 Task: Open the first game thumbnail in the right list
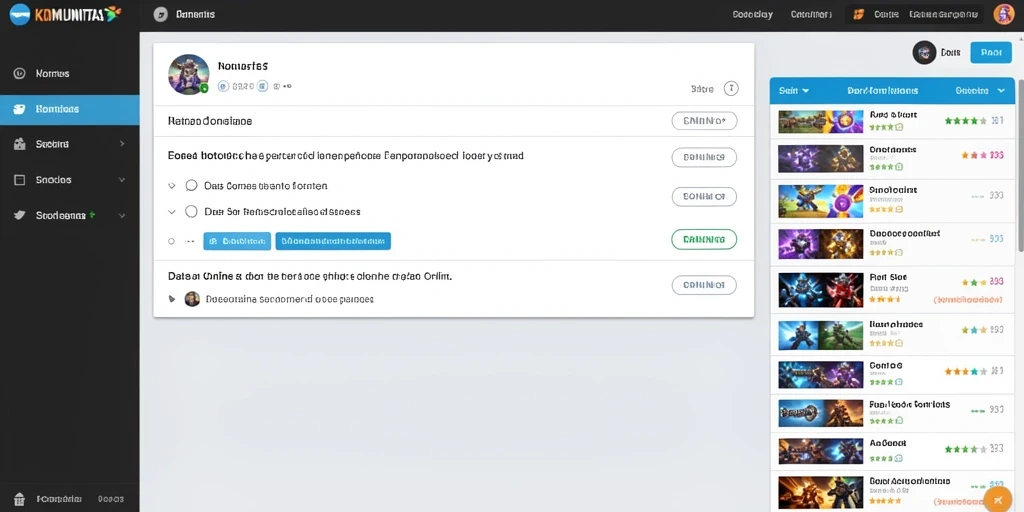click(822, 121)
